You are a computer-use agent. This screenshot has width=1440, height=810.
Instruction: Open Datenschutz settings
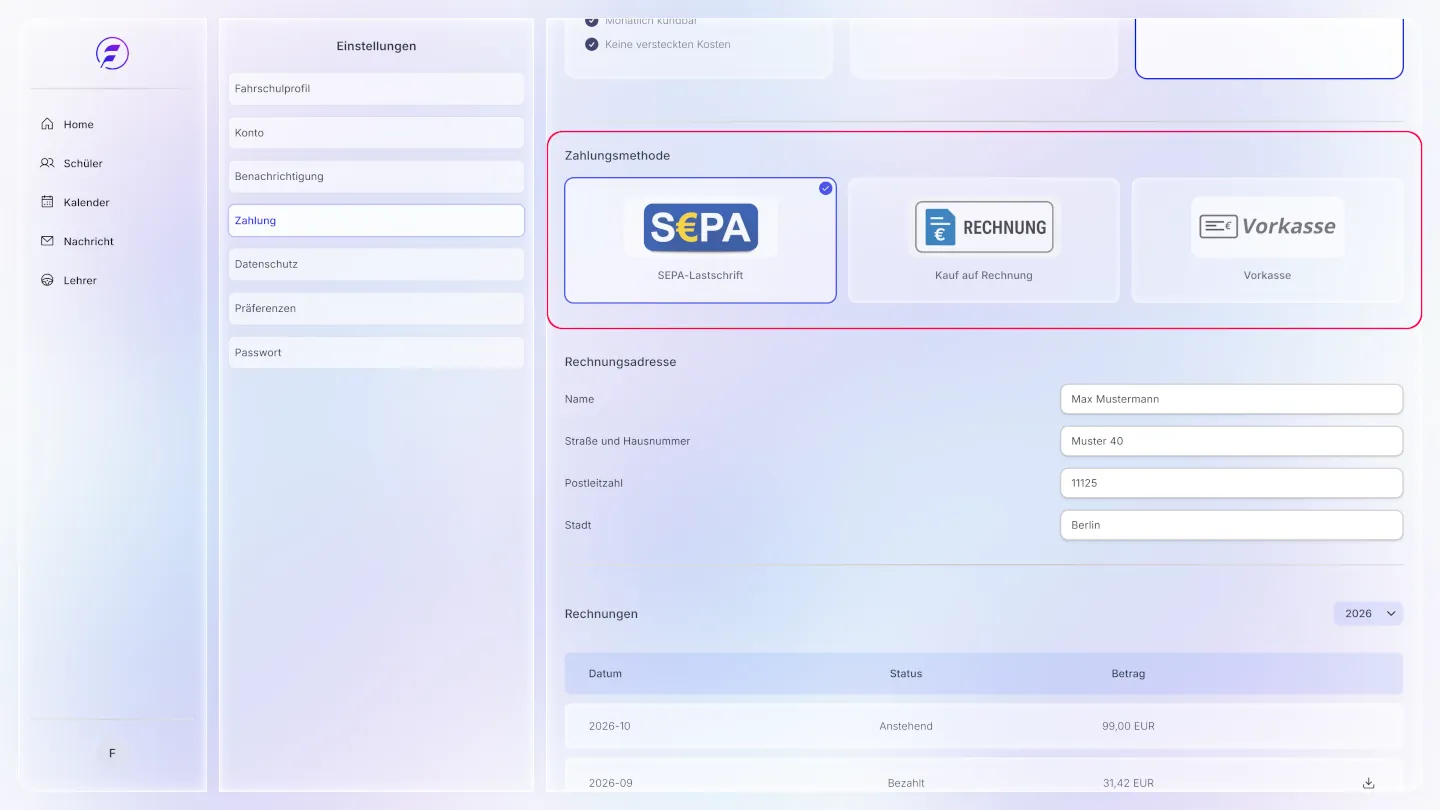click(376, 264)
